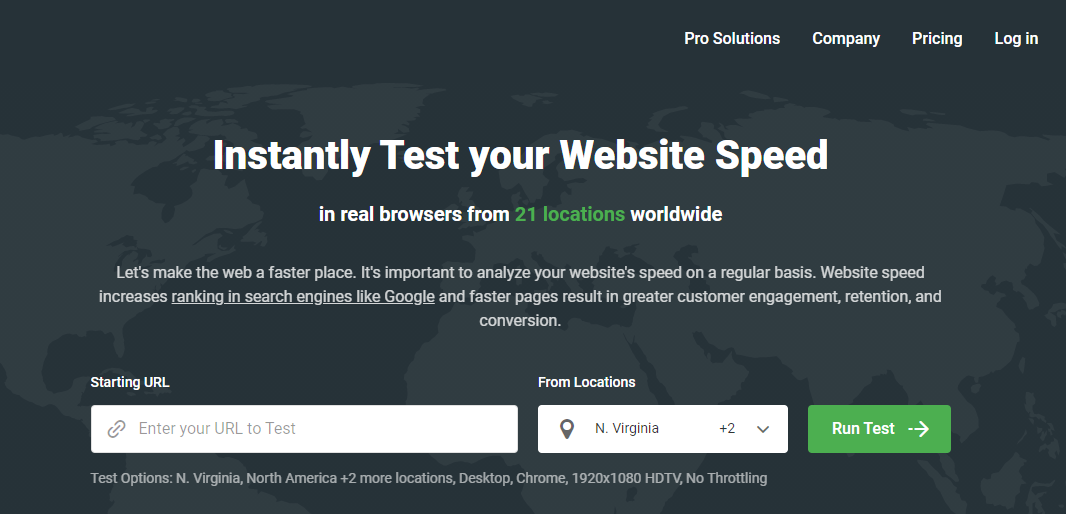This screenshot has height=514, width=1066.
Task: Expand the locations dropdown chevron
Action: (x=763, y=429)
